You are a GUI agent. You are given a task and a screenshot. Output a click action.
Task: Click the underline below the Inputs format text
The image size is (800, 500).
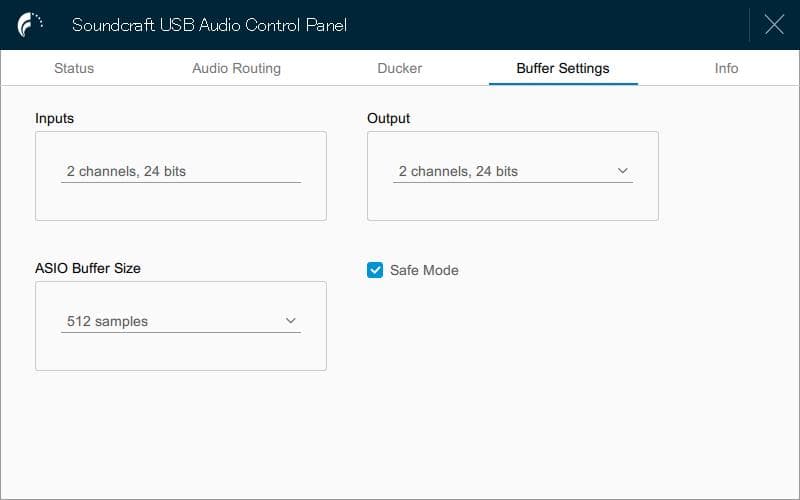(x=180, y=182)
